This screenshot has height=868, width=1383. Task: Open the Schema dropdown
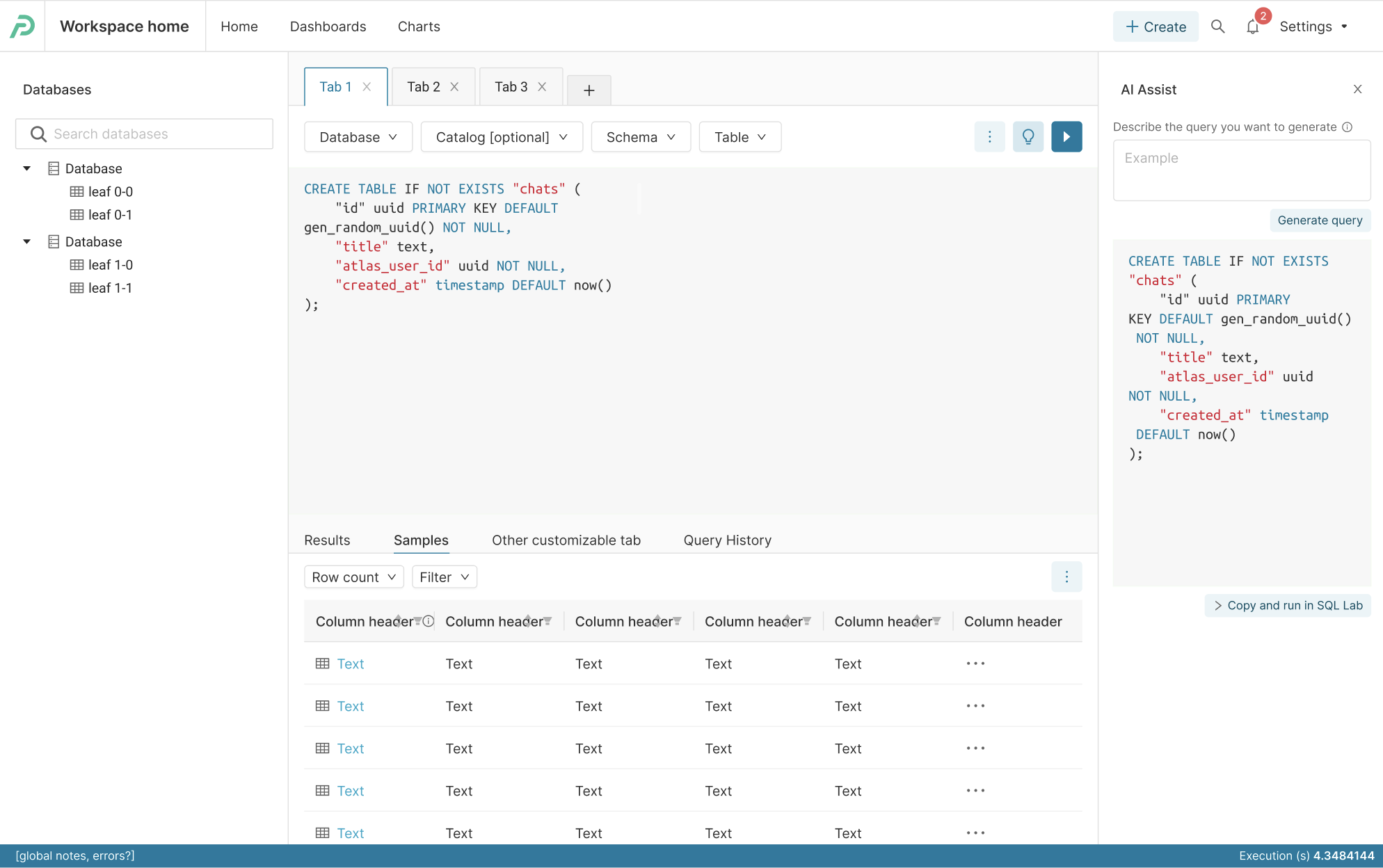[x=641, y=137]
